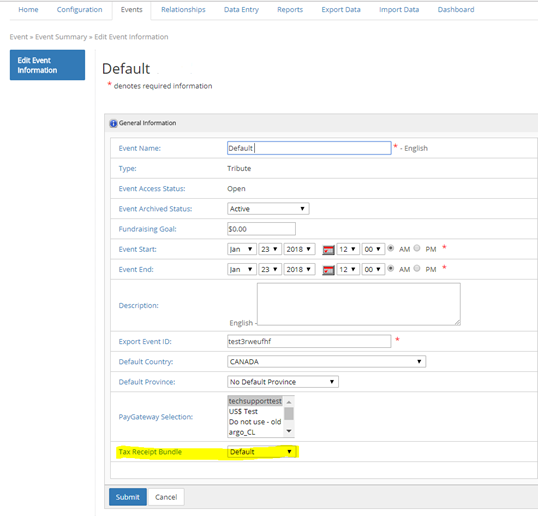Open the Tax Receipt Bundle dropdown
538x516 pixels.
click(261, 452)
